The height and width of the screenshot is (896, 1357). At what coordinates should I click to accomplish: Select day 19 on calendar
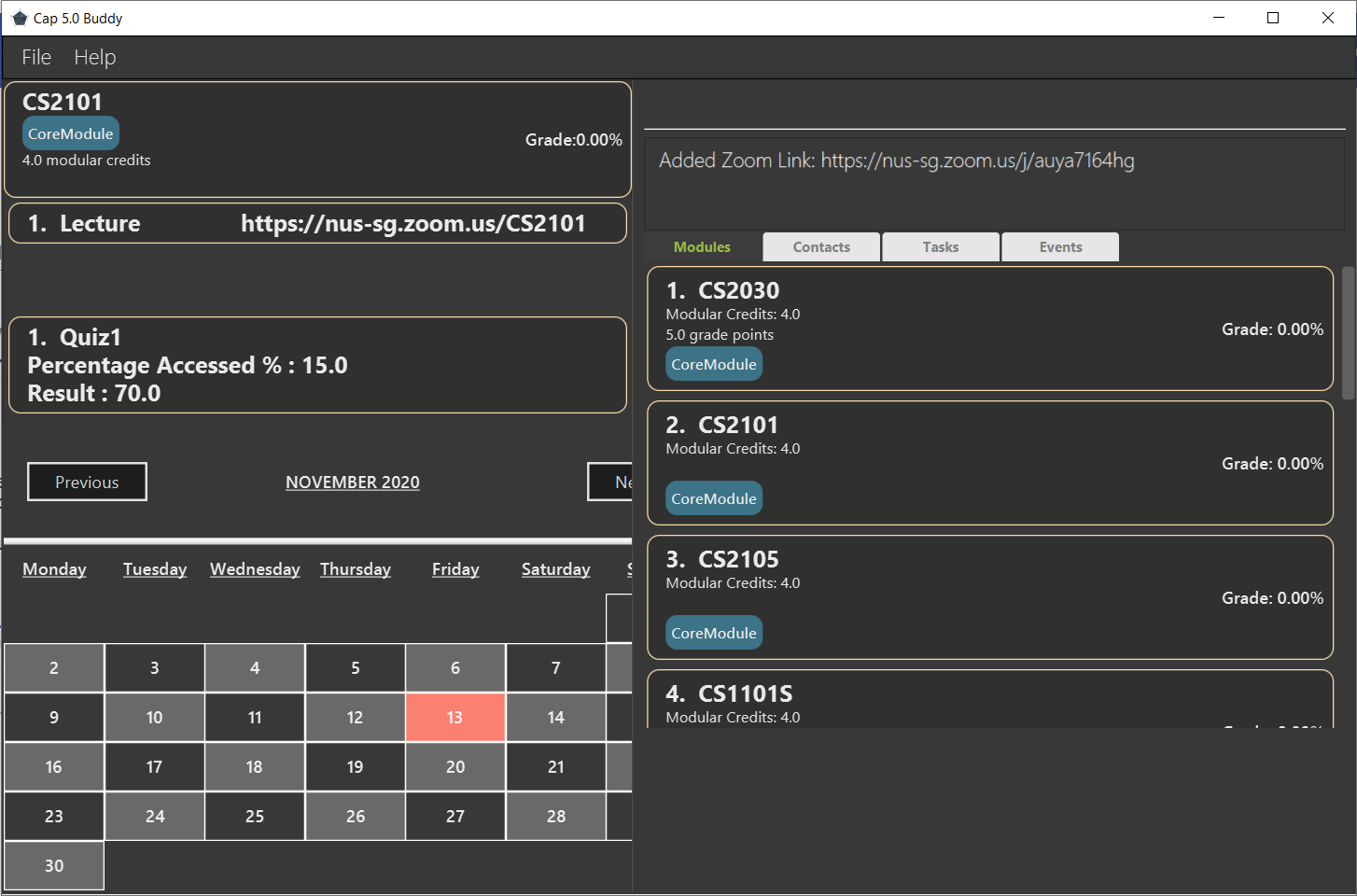point(356,766)
